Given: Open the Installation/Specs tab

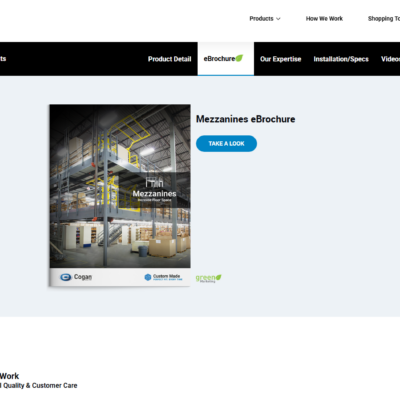Looking at the screenshot, I should pos(341,59).
